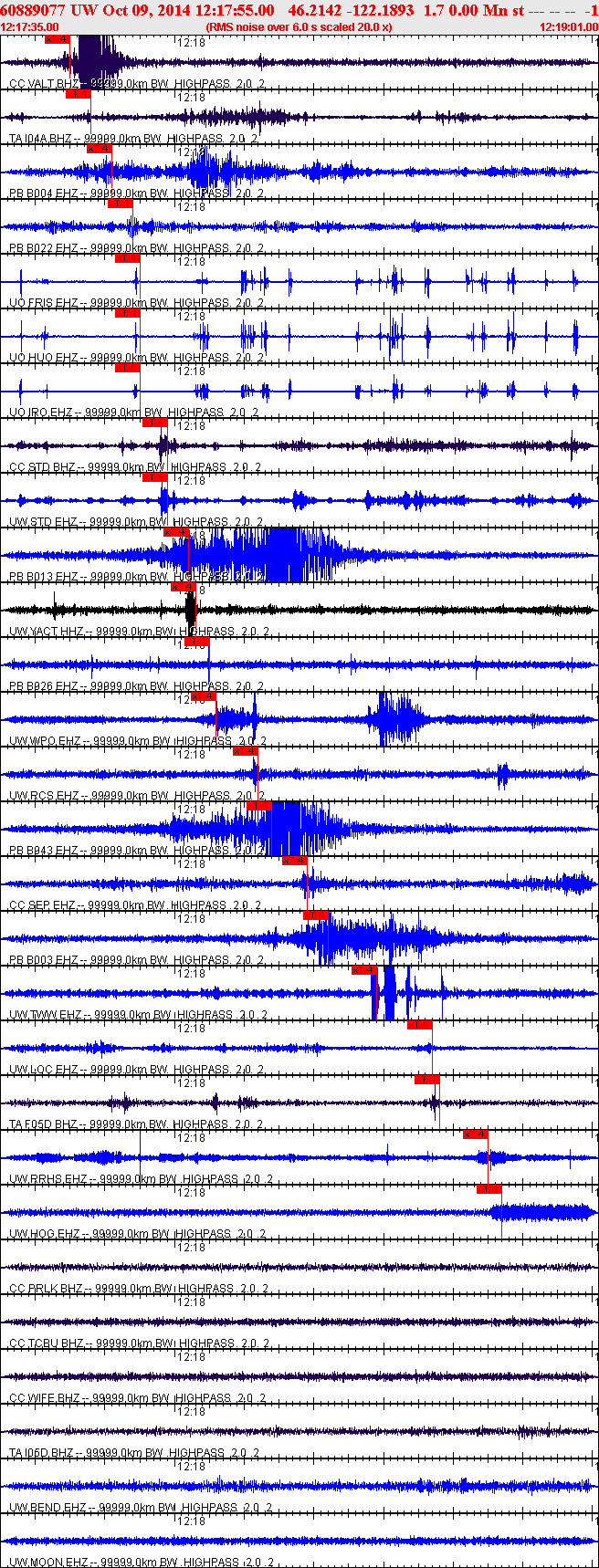
Task: Click event ID 60889077 in the header
Action: [x=31, y=10]
